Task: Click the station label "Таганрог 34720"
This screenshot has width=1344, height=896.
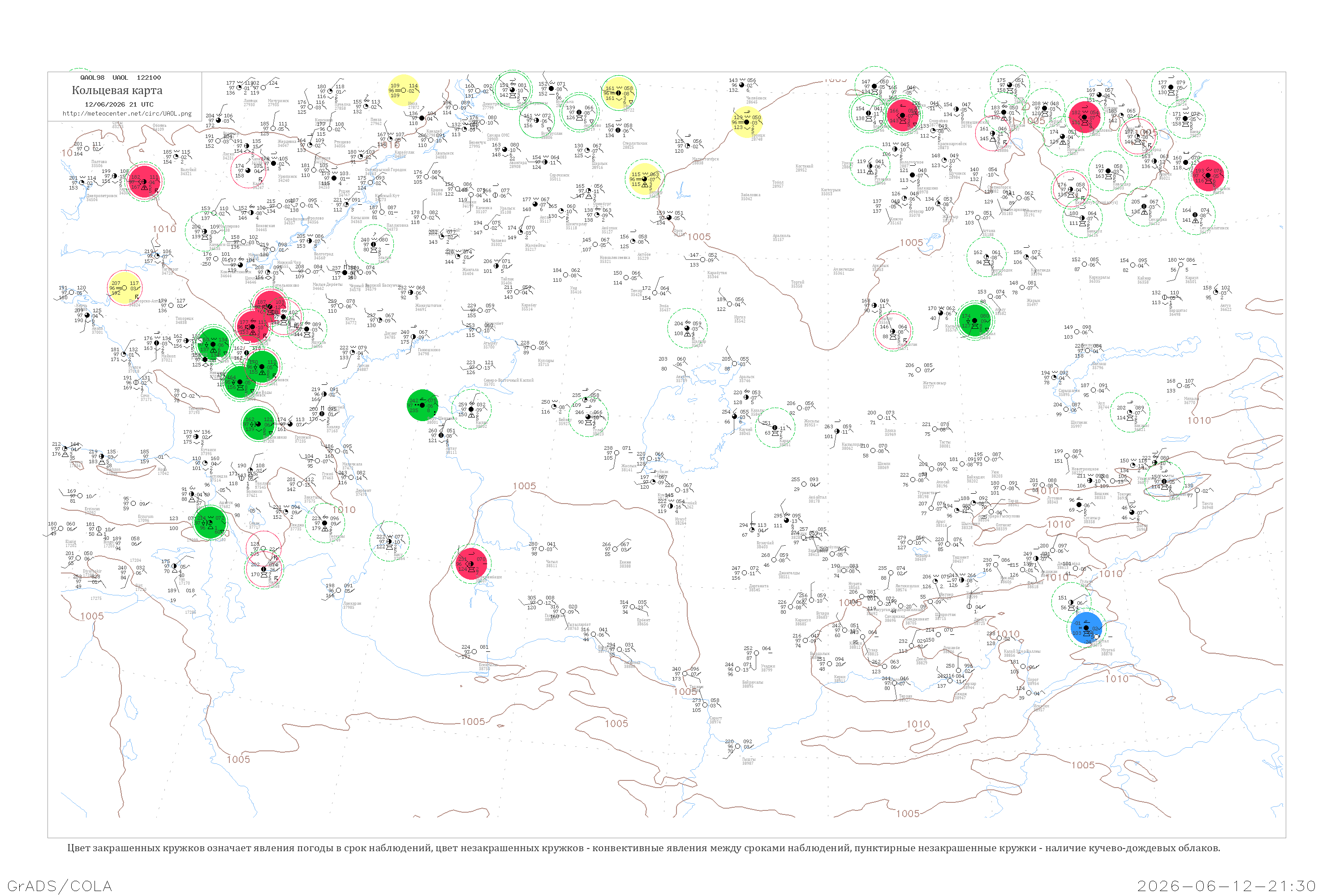Action: click(x=170, y=271)
